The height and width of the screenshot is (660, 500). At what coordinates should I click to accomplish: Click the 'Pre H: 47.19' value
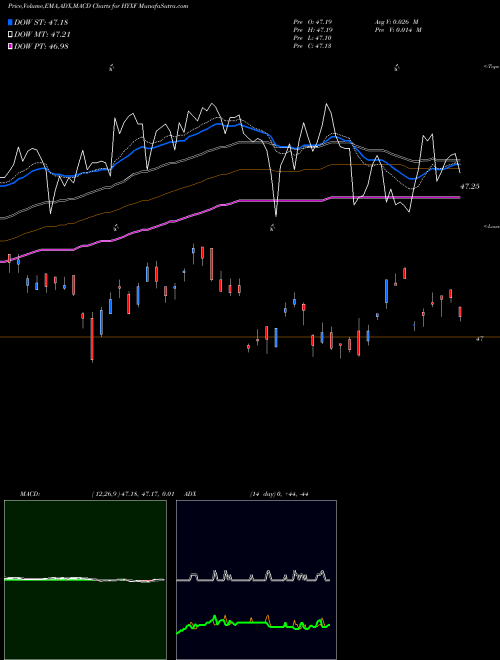click(x=314, y=30)
